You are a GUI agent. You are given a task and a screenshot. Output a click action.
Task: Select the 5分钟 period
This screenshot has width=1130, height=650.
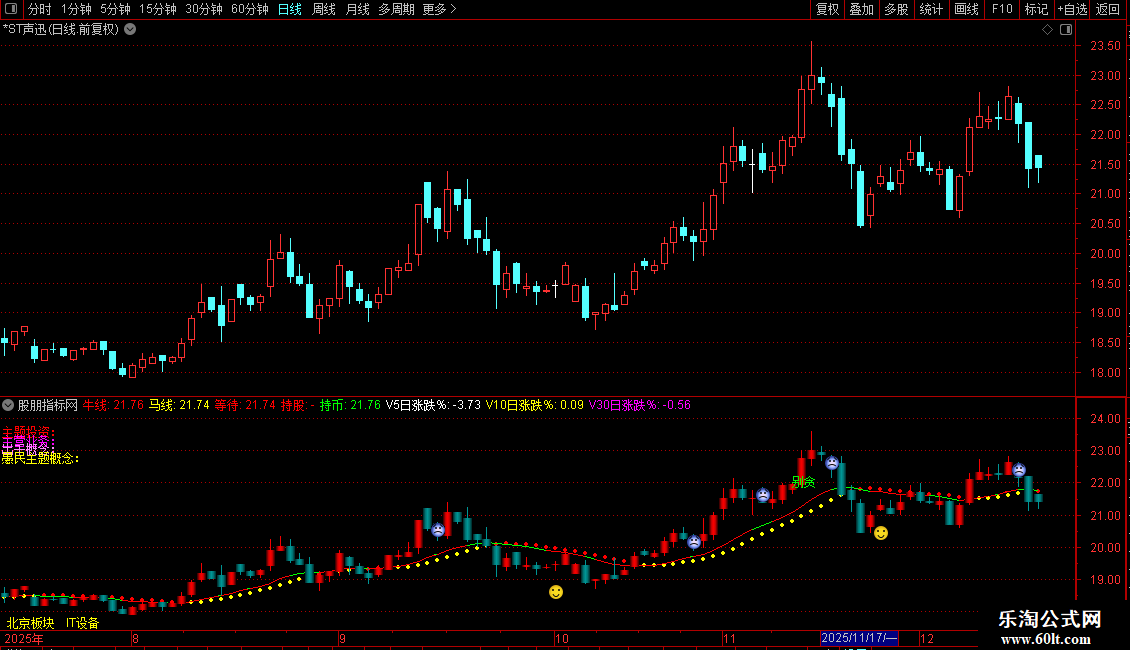pyautogui.click(x=115, y=9)
